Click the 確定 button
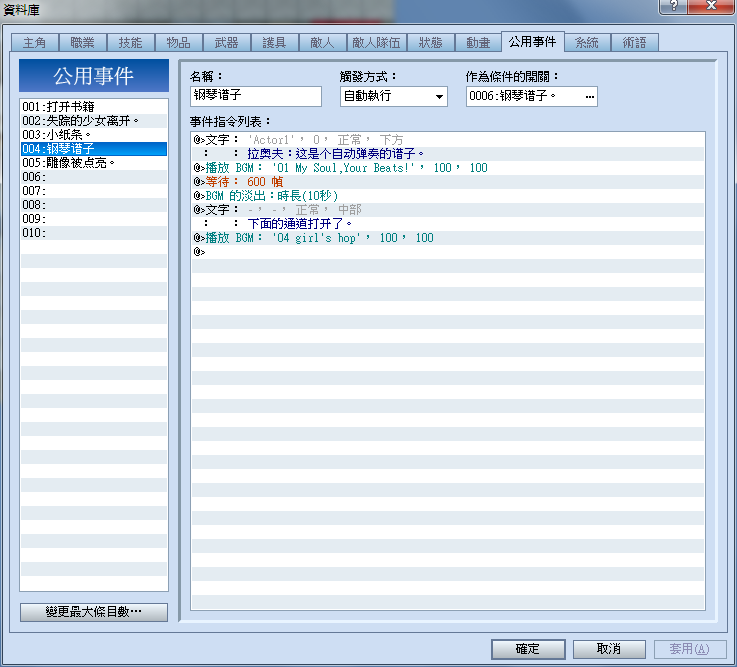 (528, 649)
